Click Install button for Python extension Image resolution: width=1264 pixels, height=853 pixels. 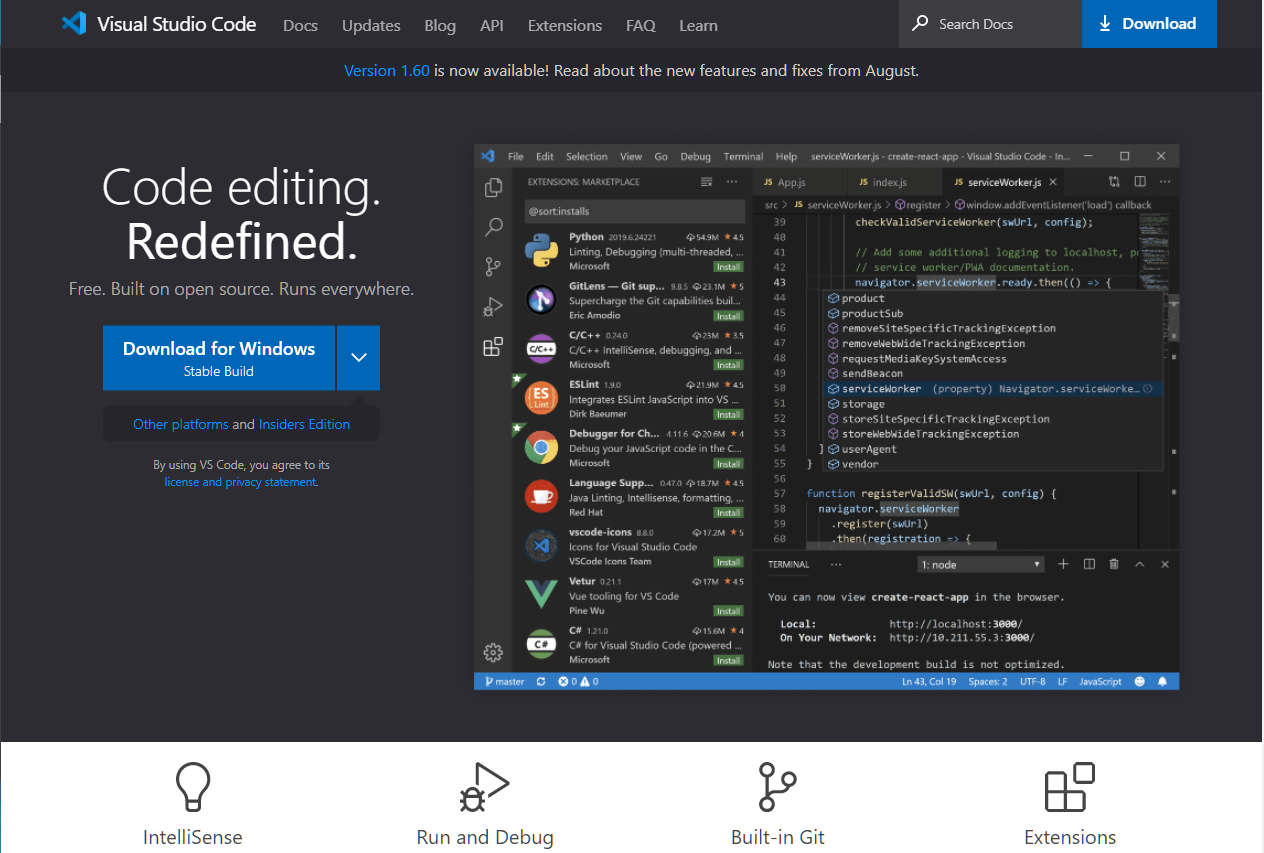pos(728,267)
